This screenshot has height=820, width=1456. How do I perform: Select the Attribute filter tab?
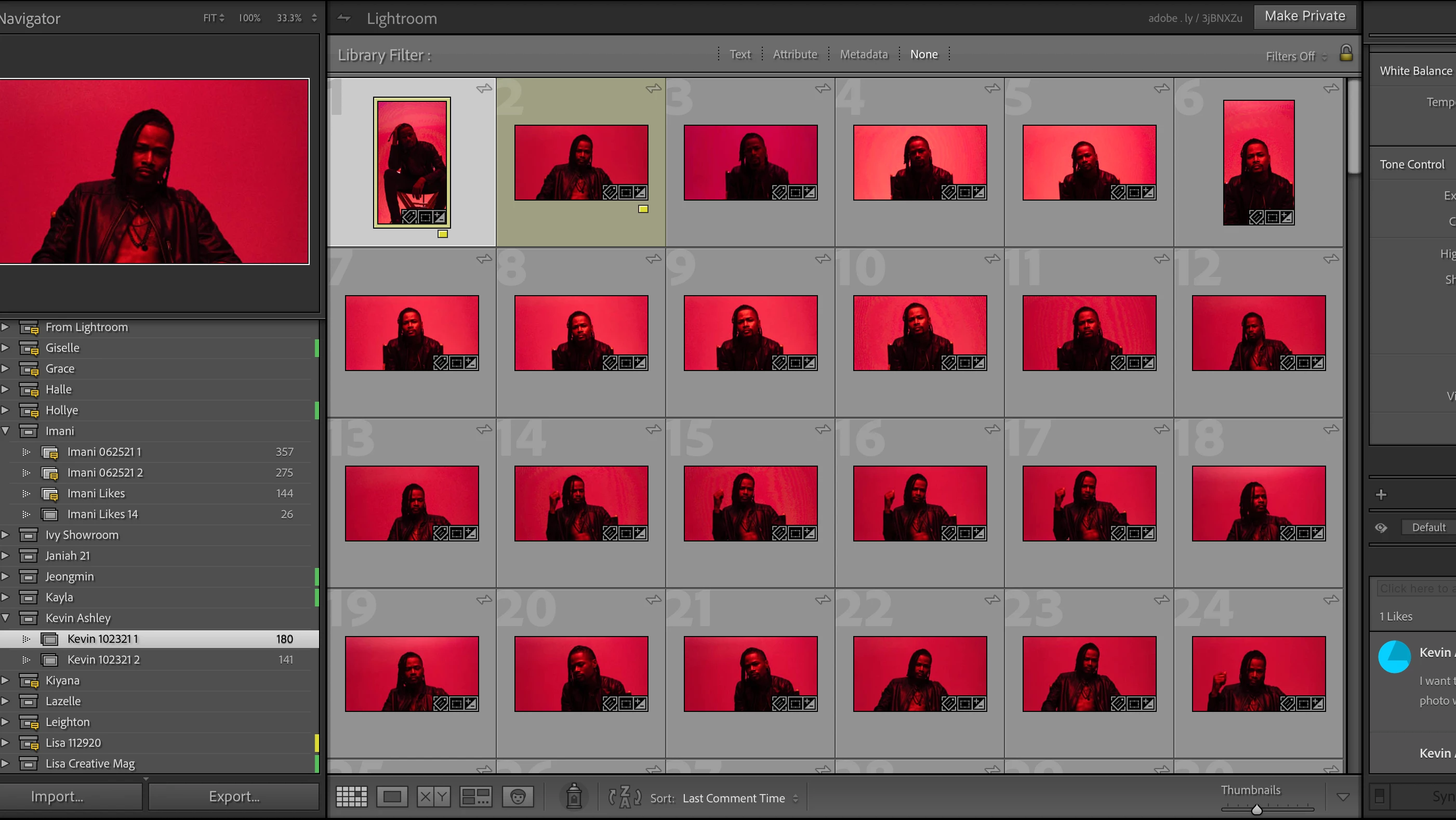pyautogui.click(x=795, y=54)
